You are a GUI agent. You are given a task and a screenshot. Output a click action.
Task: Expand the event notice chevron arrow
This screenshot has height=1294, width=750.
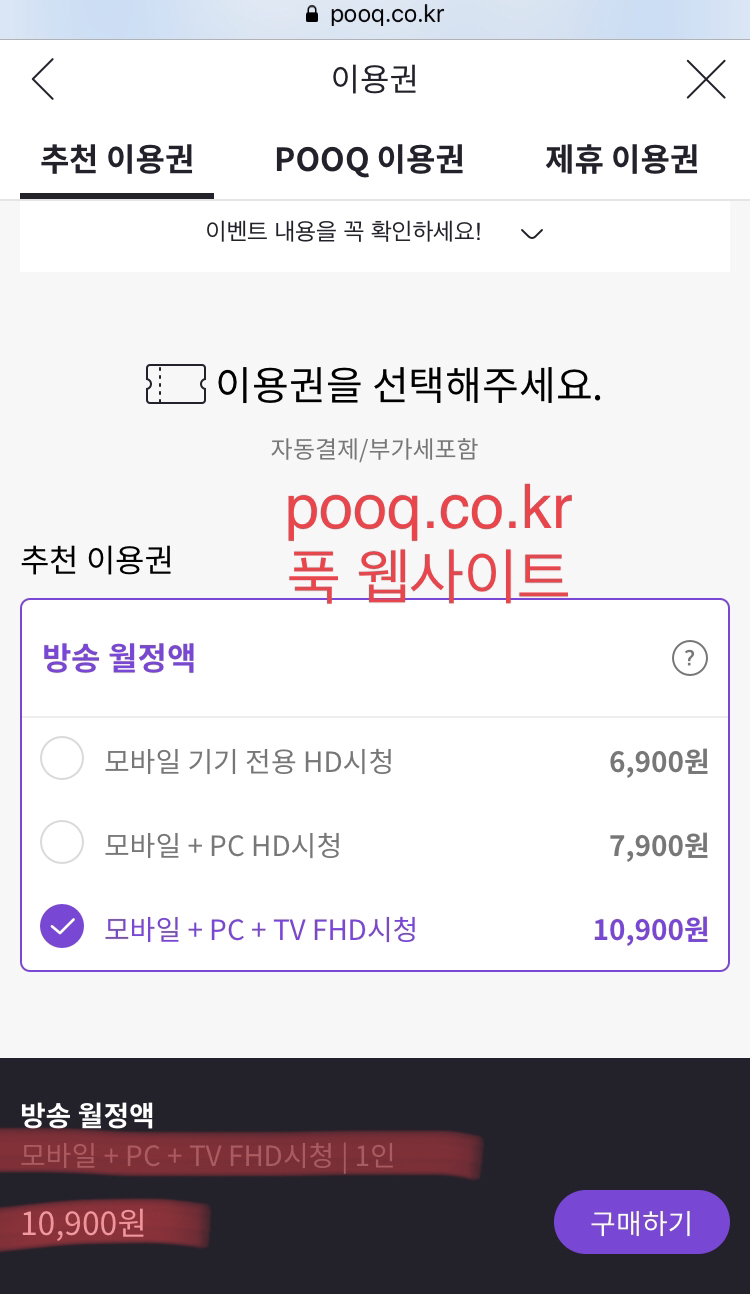click(532, 234)
